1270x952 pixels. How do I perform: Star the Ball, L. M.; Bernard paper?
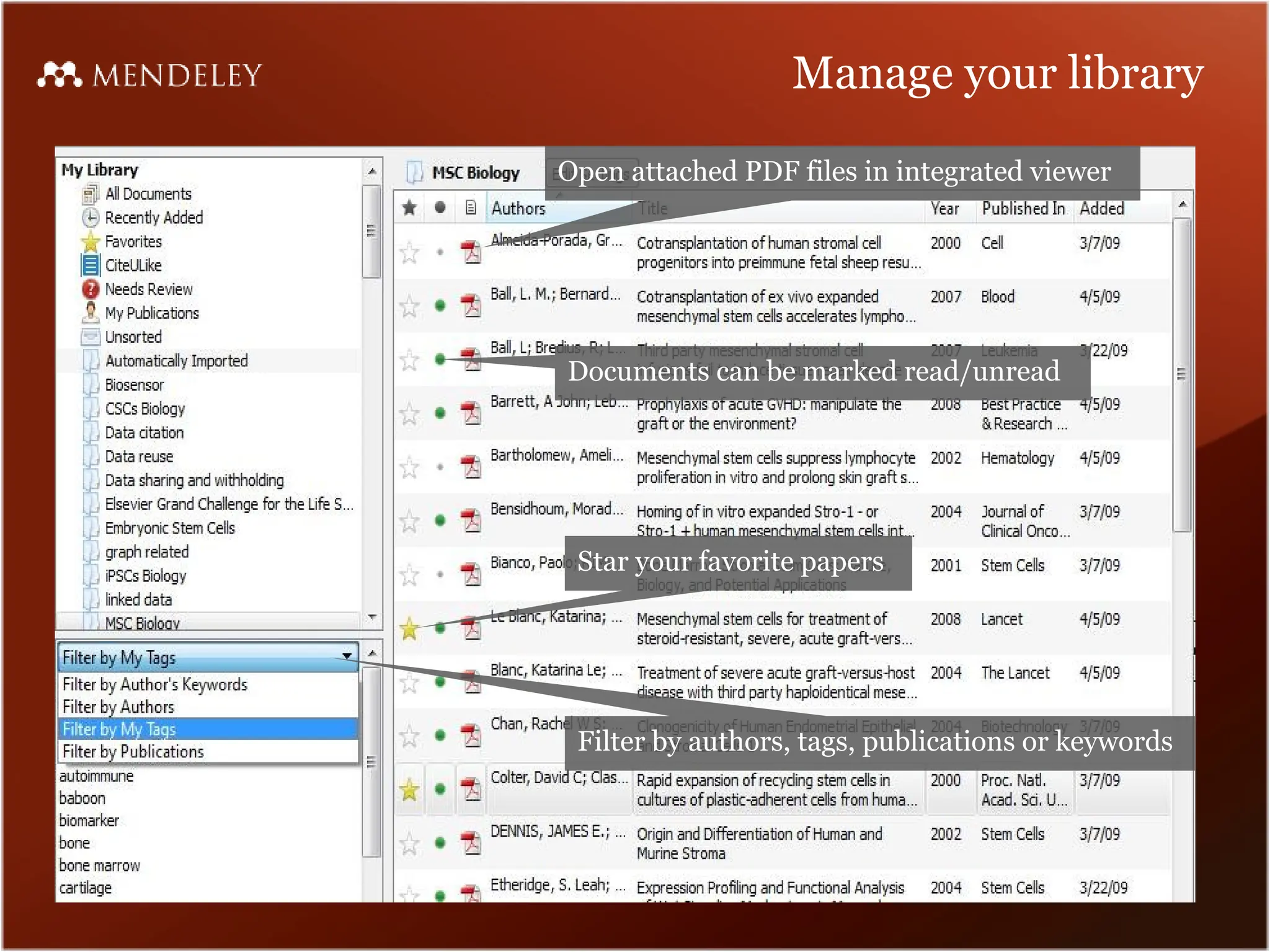point(409,306)
